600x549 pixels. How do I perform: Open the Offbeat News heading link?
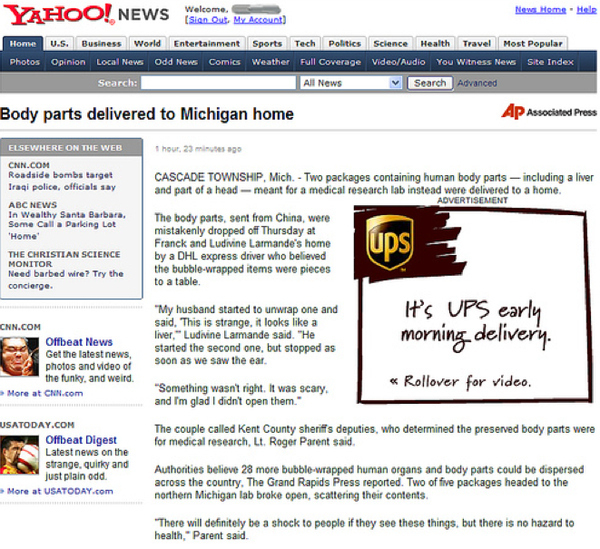[79, 342]
